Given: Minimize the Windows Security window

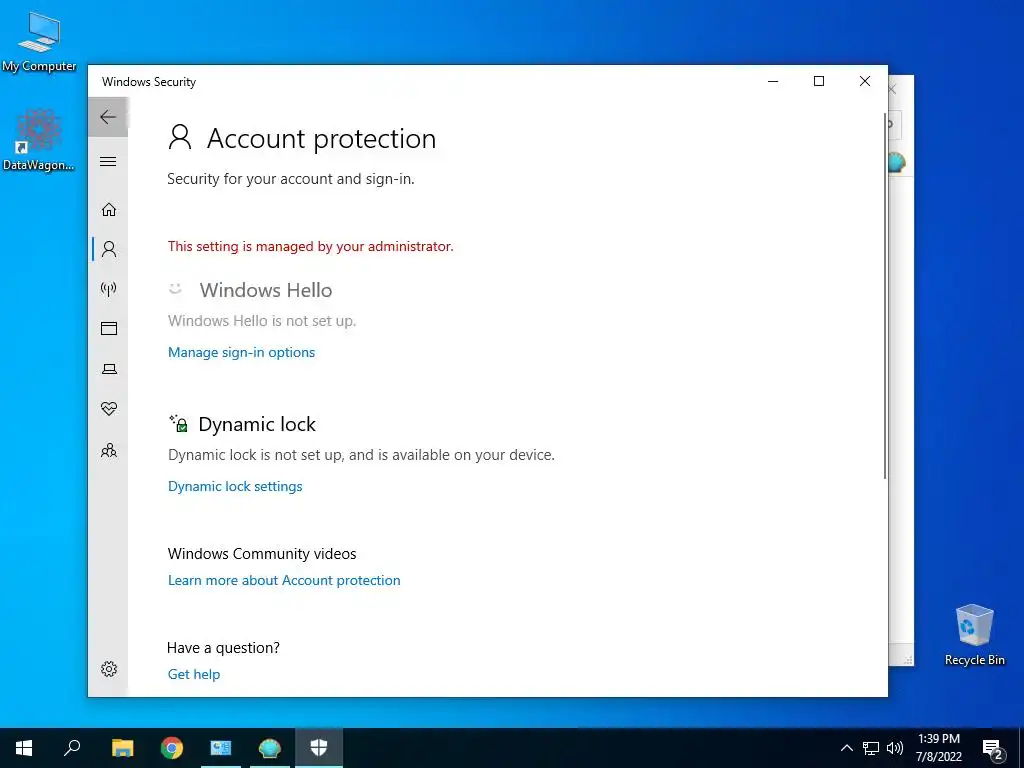Looking at the screenshot, I should (x=773, y=81).
